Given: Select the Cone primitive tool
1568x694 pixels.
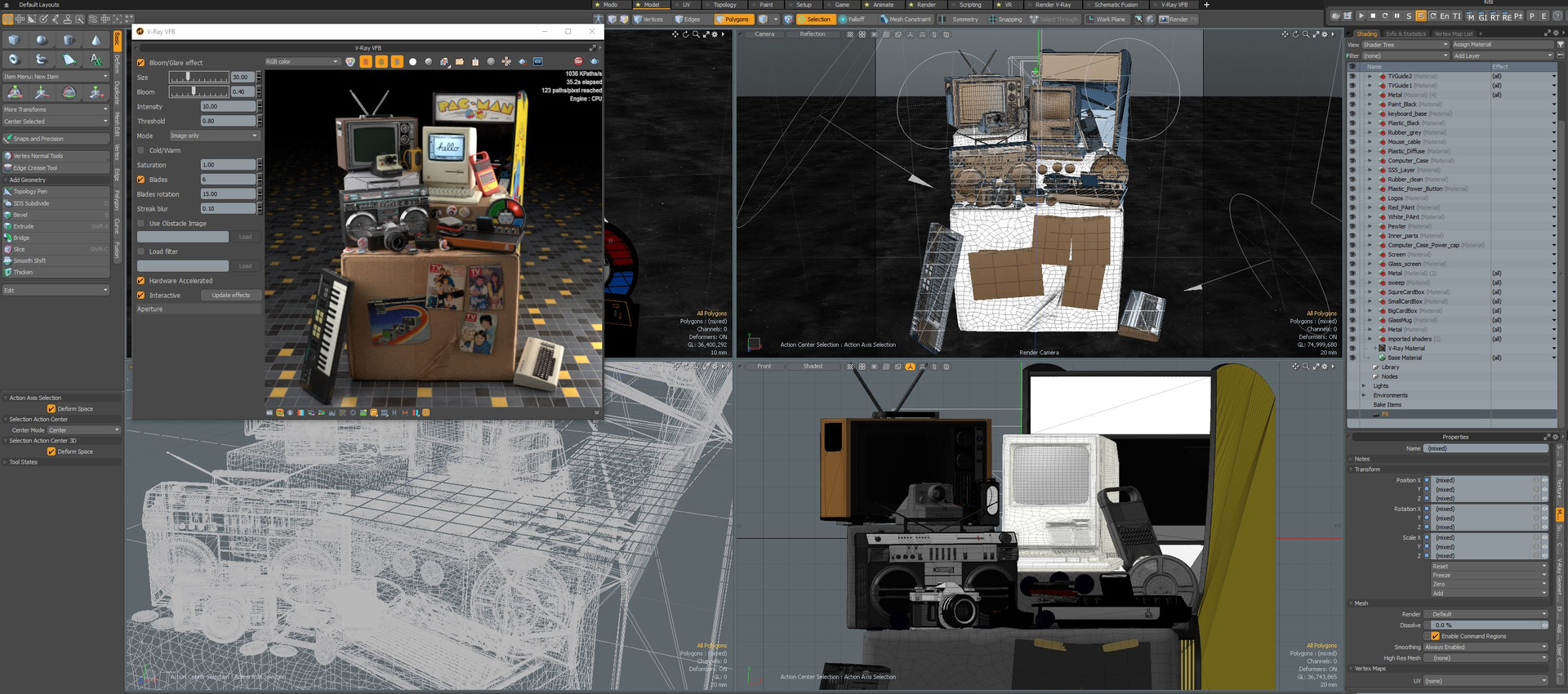Looking at the screenshot, I should tap(96, 40).
